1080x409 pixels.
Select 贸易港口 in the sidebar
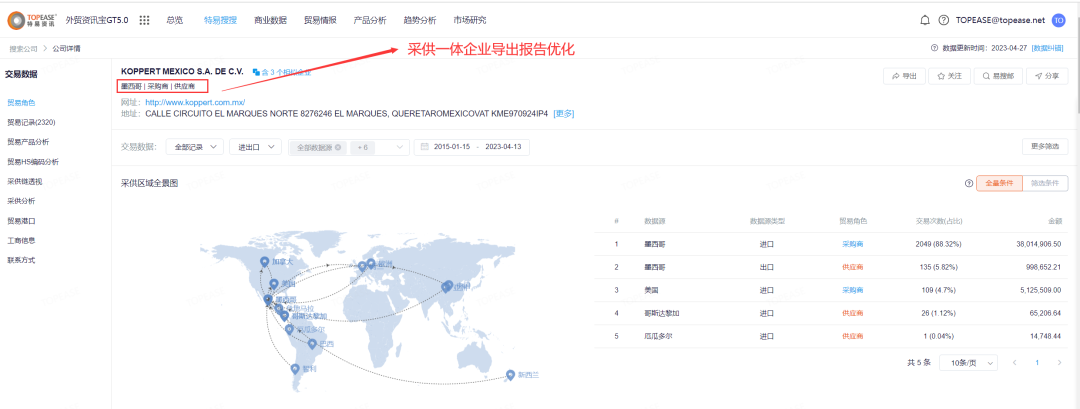(x=21, y=221)
